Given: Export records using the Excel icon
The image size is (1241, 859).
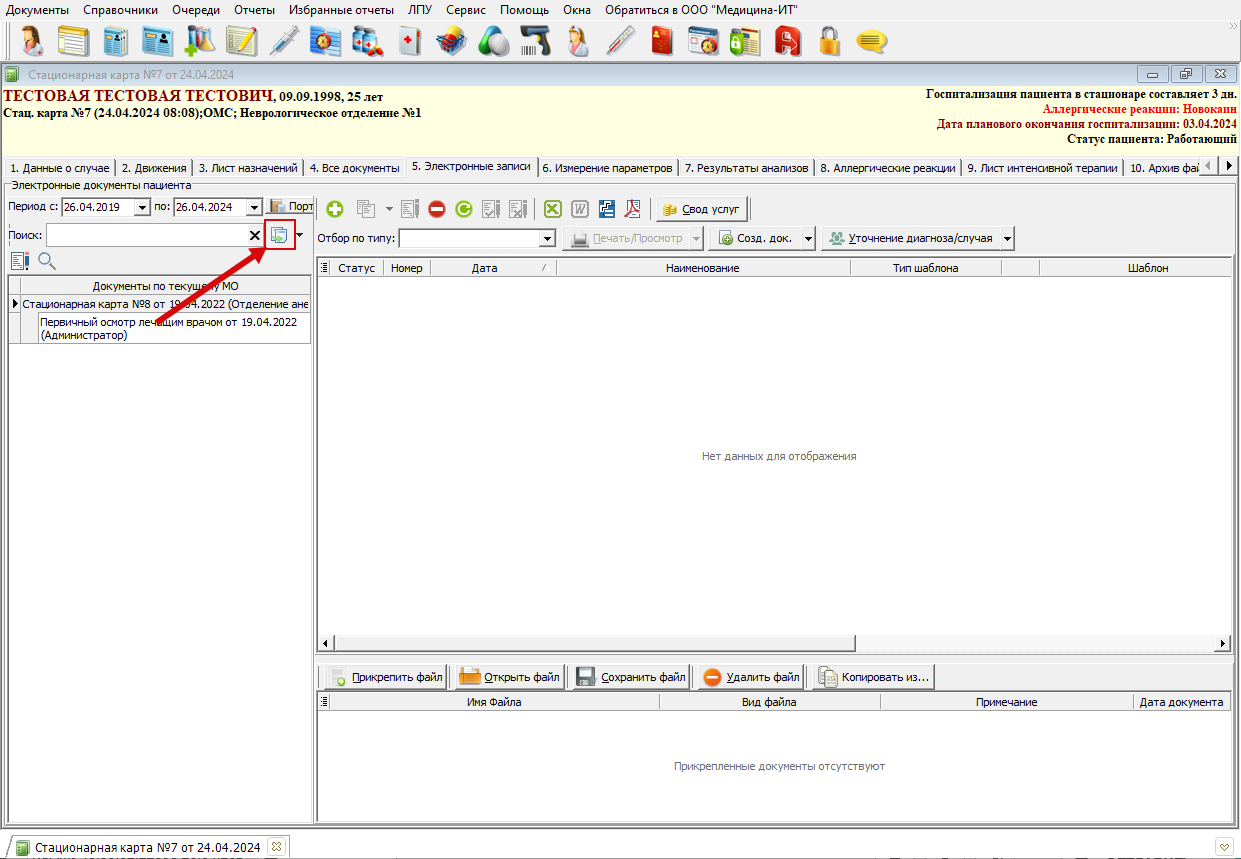Looking at the screenshot, I should click(x=553, y=209).
